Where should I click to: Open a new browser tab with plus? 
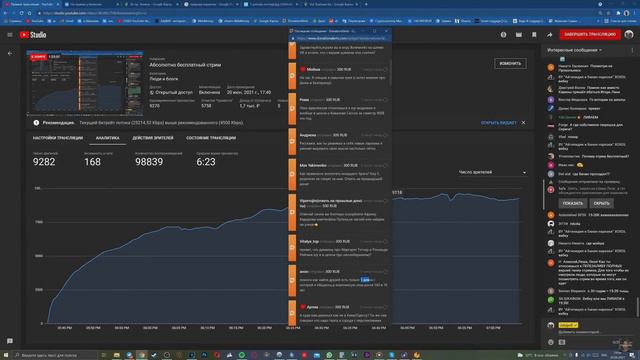tap(366, 4)
